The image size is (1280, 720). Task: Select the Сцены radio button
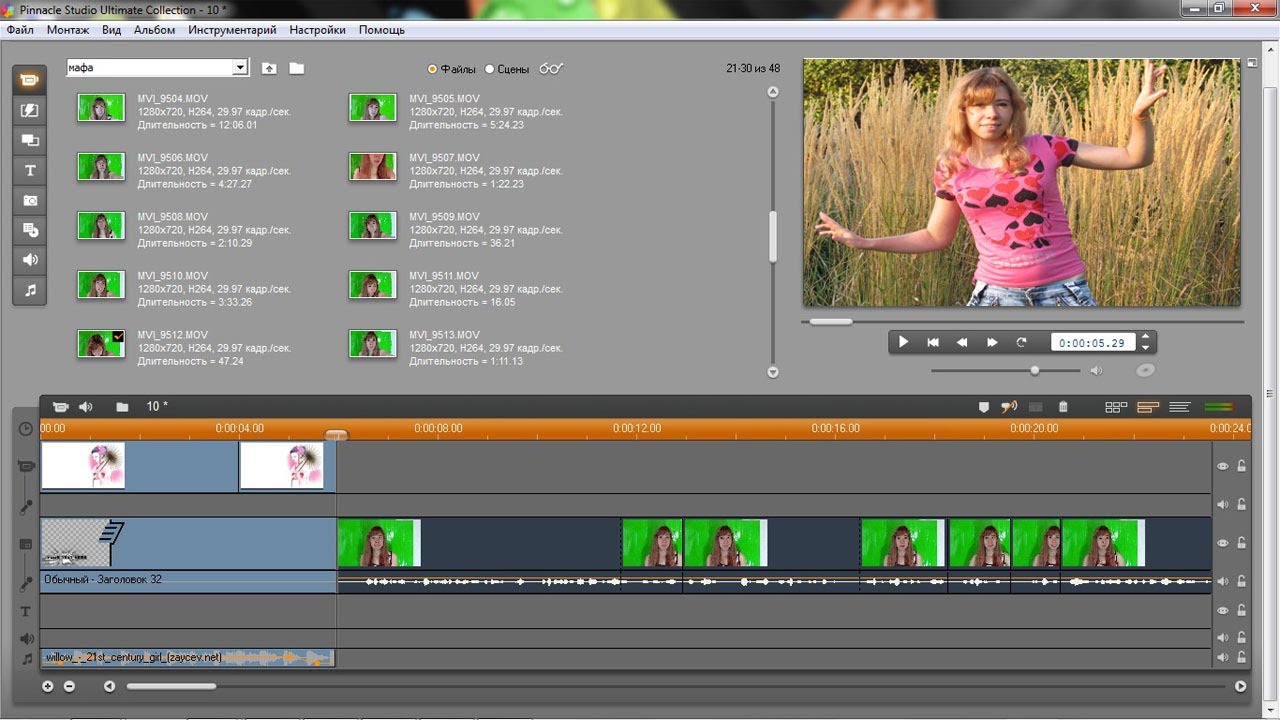pos(490,69)
